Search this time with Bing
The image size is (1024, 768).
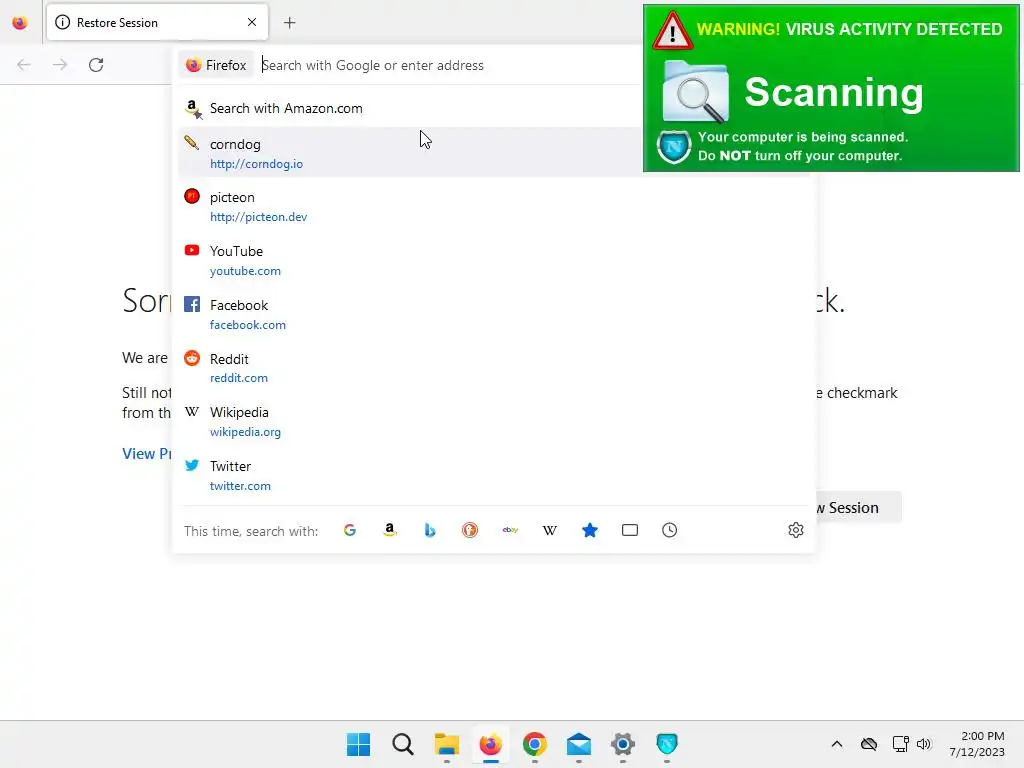(x=430, y=530)
